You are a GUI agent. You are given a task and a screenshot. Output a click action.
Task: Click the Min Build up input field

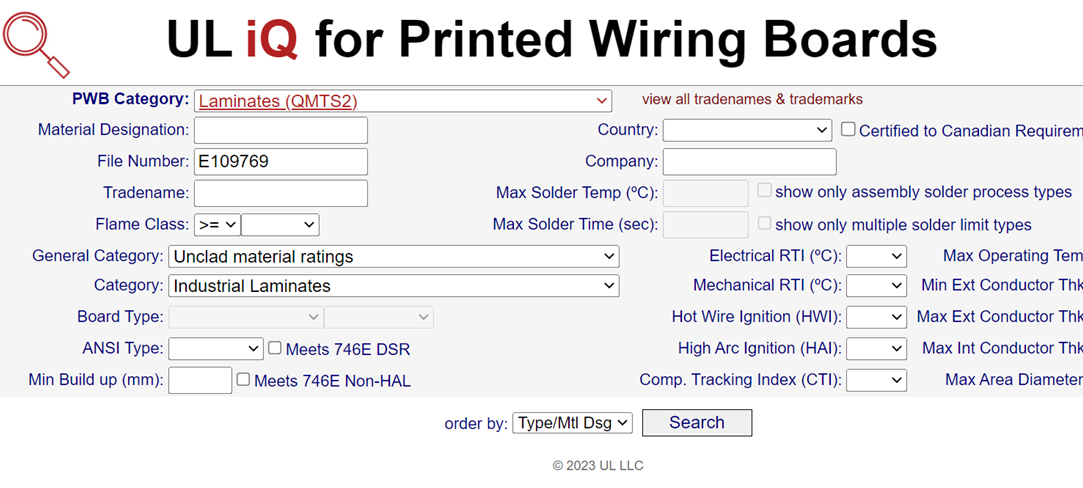[x=200, y=380]
